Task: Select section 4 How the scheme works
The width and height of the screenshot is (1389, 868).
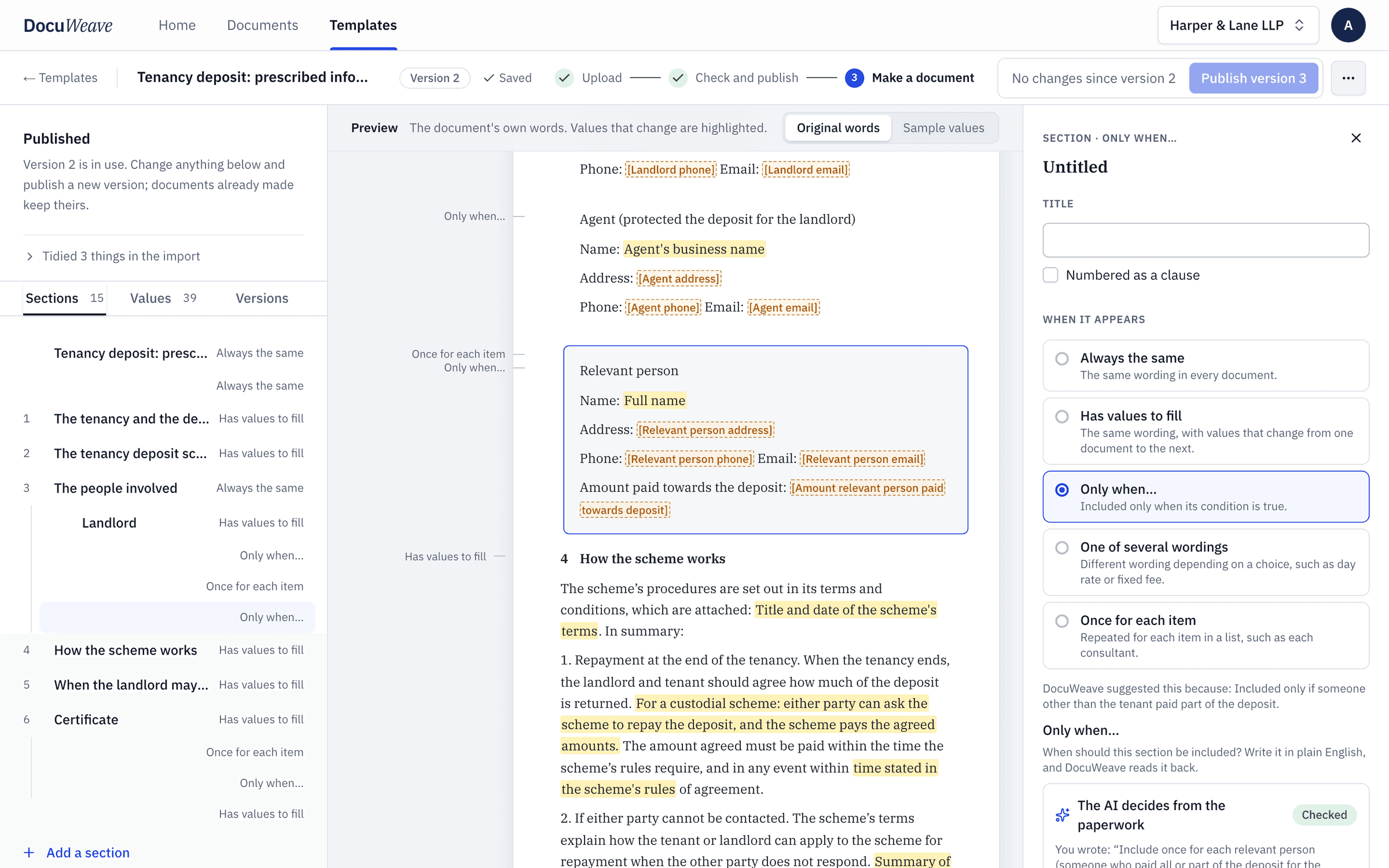Action: coord(163,650)
